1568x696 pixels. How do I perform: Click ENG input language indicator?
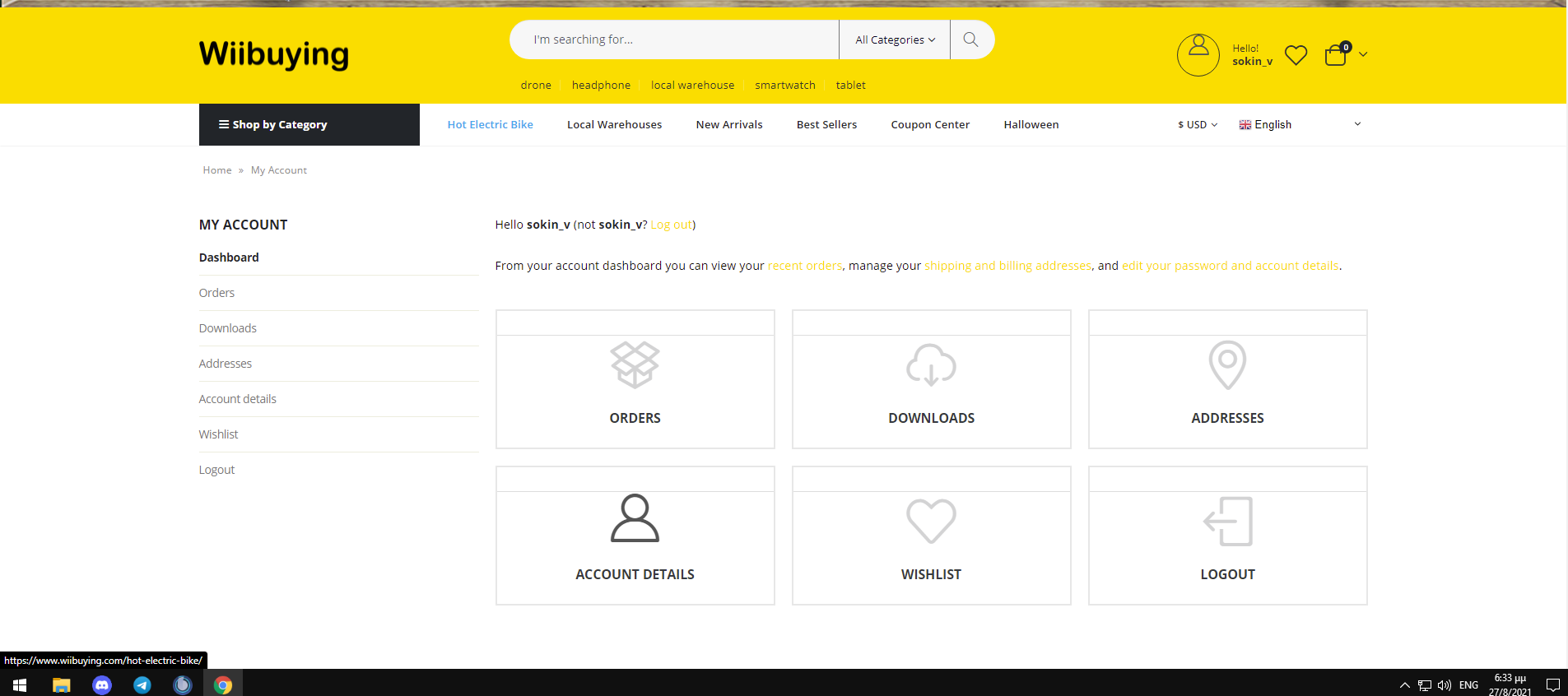click(1468, 684)
